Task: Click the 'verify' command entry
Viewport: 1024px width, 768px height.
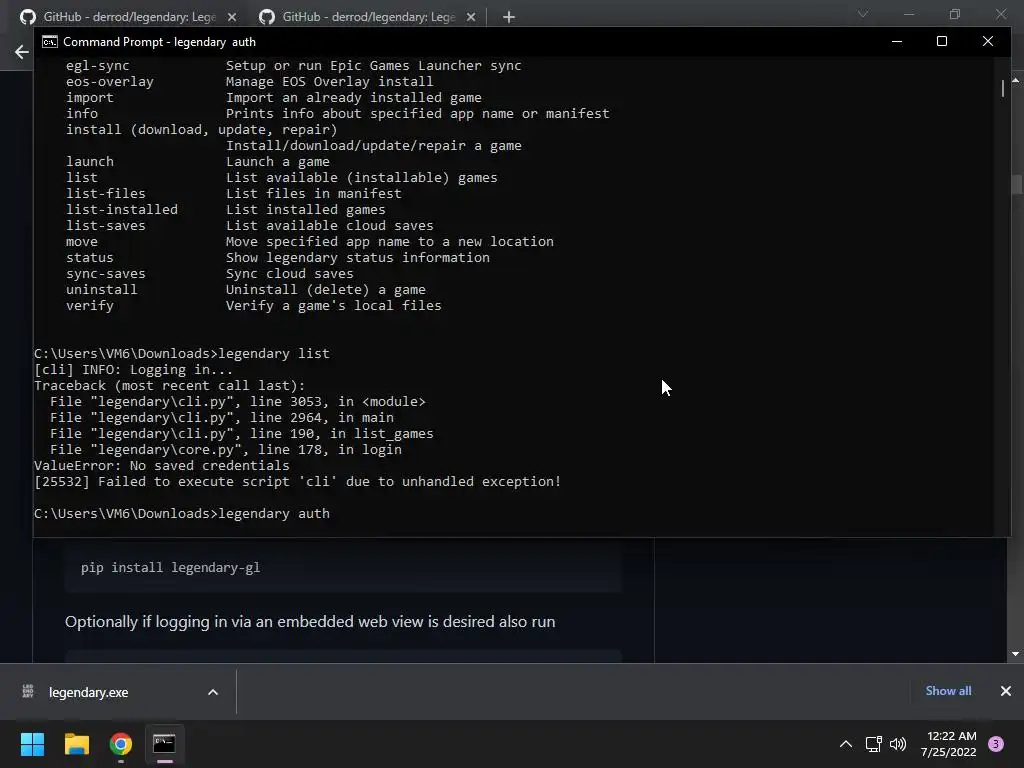Action: pyautogui.click(x=89, y=306)
